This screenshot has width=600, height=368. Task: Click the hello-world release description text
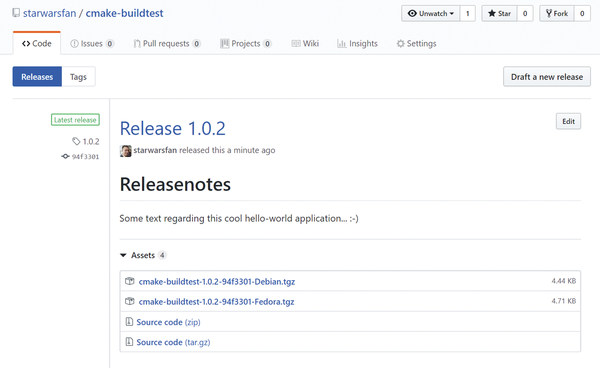coord(239,218)
